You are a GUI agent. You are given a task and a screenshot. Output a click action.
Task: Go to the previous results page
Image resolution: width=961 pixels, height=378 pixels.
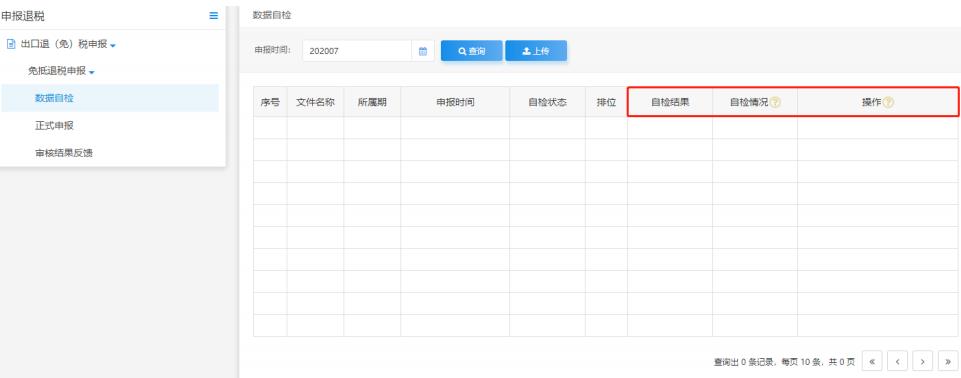[x=897, y=361]
